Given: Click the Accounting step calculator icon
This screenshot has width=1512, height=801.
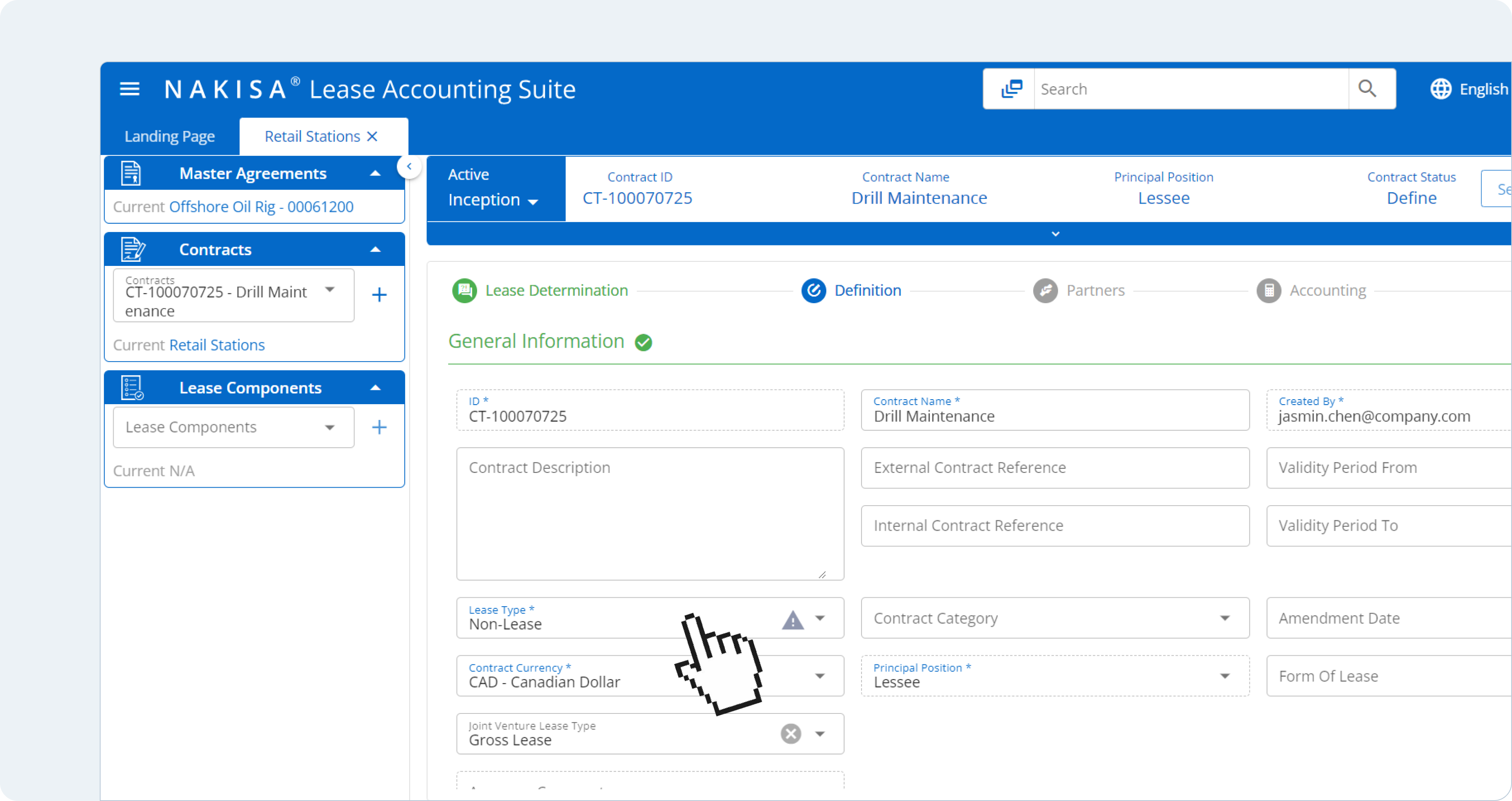Looking at the screenshot, I should point(1268,291).
